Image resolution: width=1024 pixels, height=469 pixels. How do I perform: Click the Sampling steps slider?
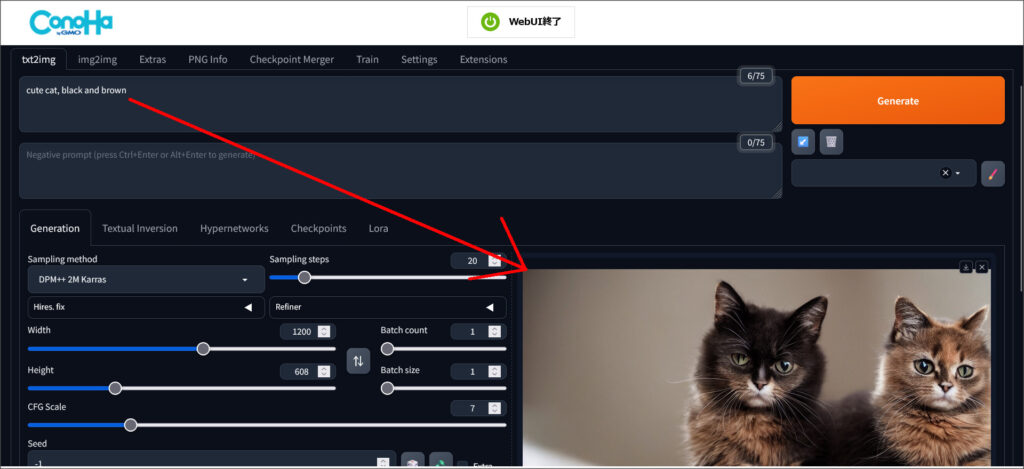(x=387, y=277)
